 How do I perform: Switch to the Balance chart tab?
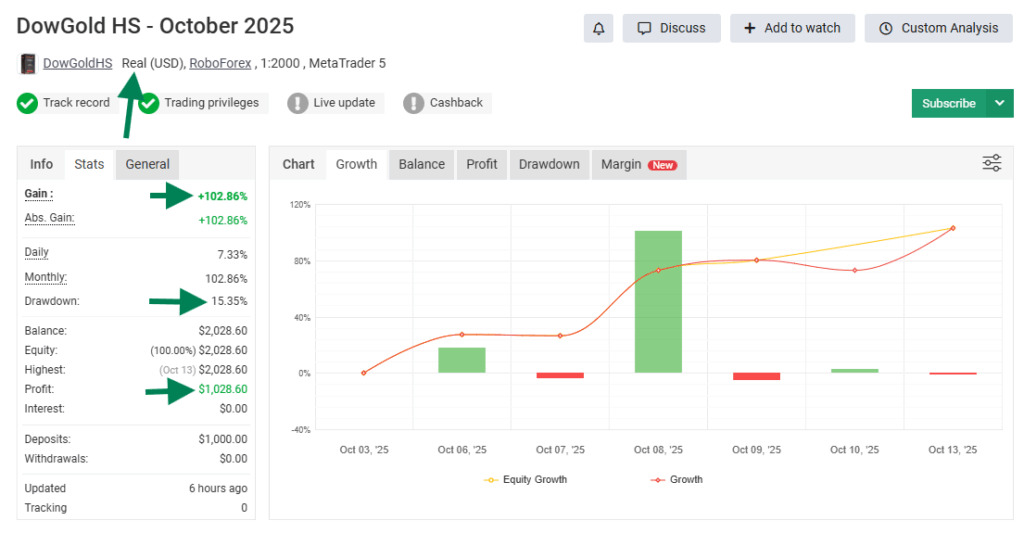tap(421, 164)
